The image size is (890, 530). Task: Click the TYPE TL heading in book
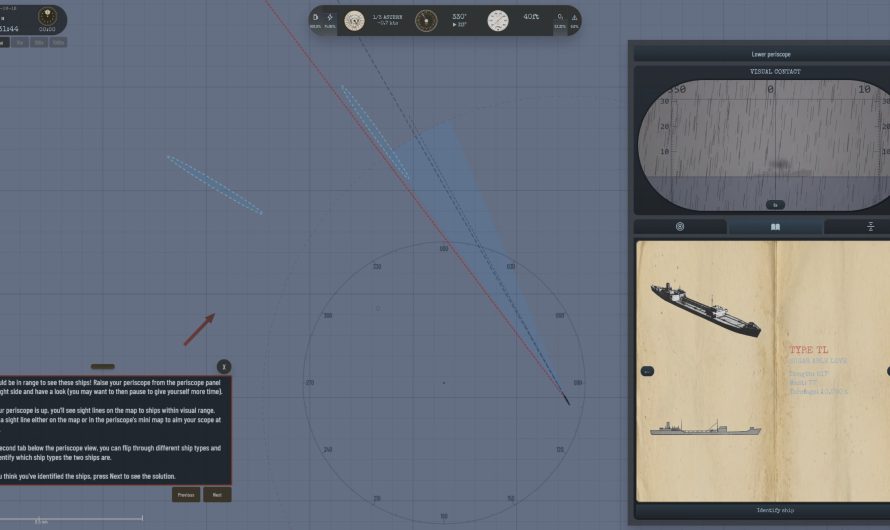click(808, 350)
